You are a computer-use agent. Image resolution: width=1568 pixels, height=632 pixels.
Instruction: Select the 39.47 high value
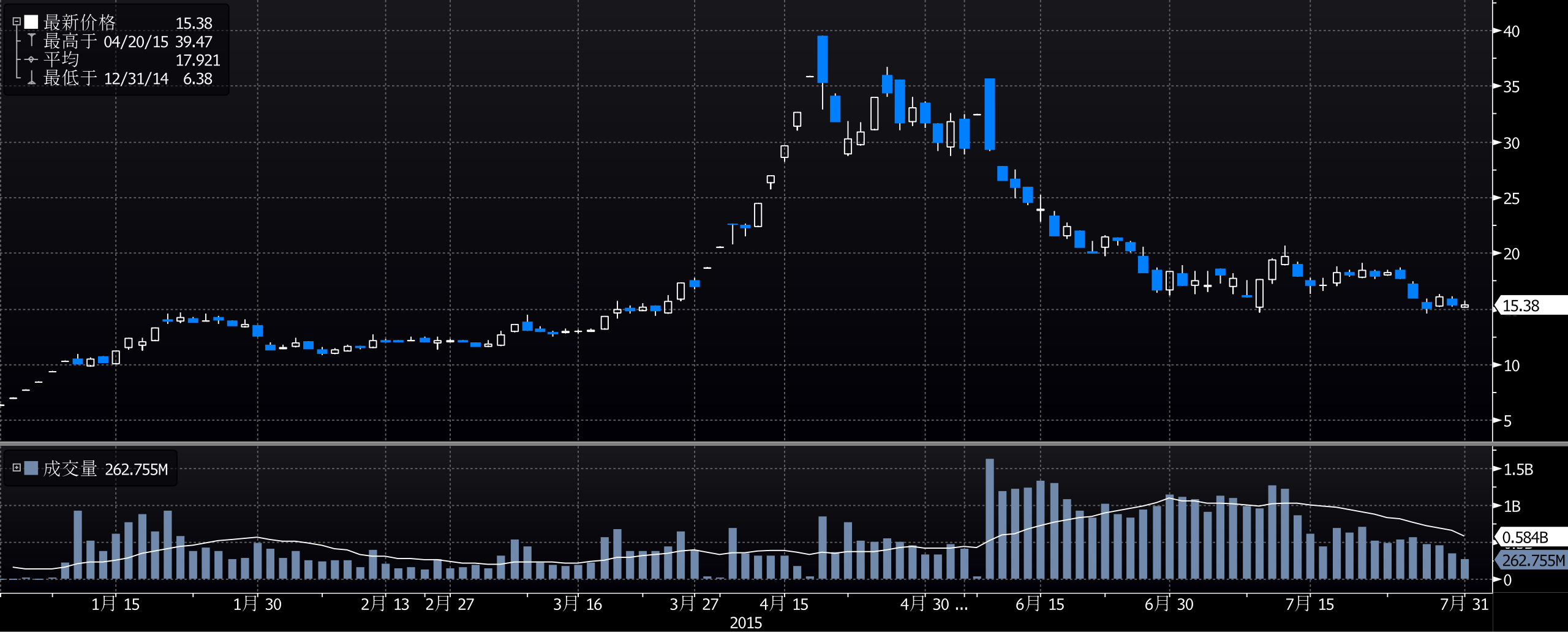click(194, 42)
